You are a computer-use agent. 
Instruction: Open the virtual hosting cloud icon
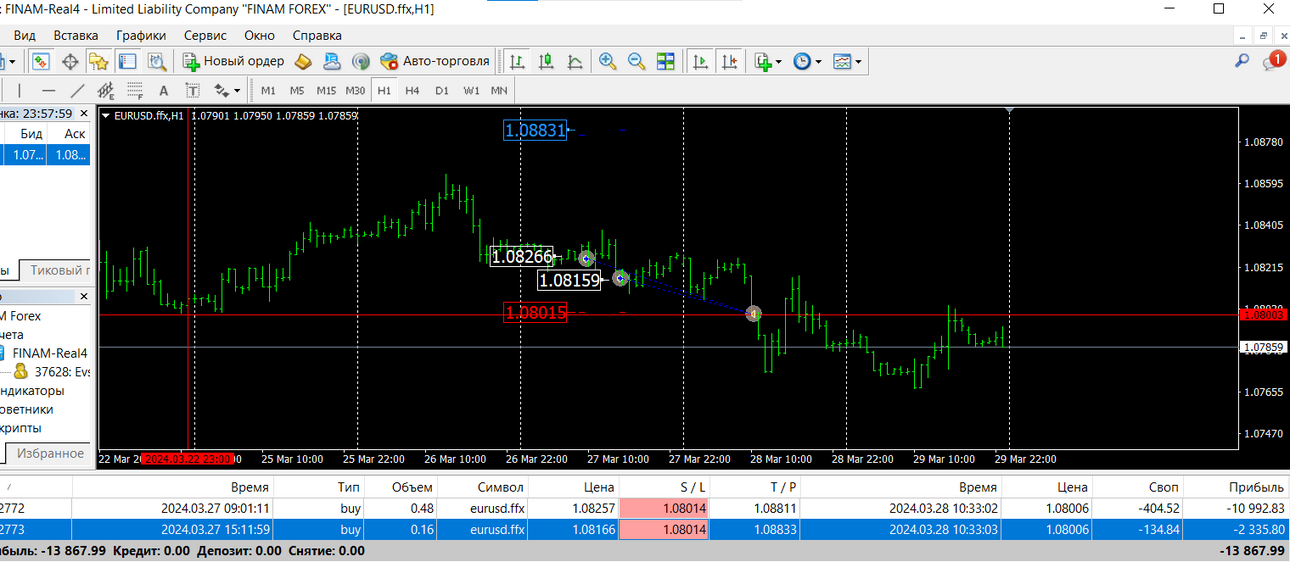click(332, 61)
